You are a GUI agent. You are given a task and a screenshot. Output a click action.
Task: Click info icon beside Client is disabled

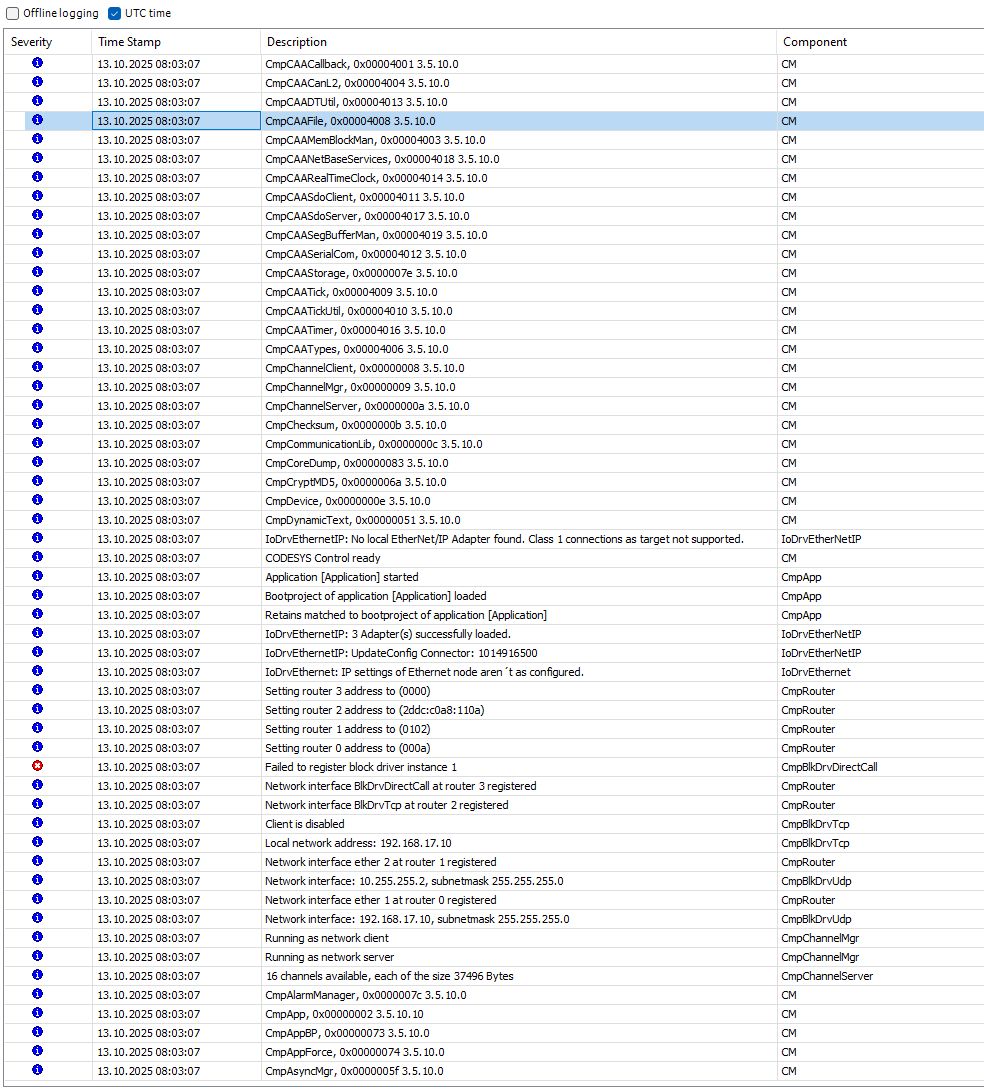38,823
